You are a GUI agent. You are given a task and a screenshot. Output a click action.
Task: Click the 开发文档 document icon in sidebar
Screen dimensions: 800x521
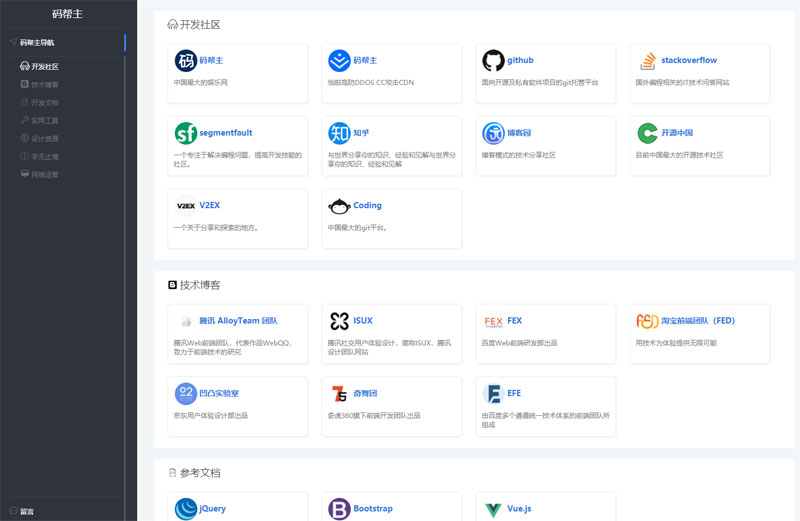24,102
